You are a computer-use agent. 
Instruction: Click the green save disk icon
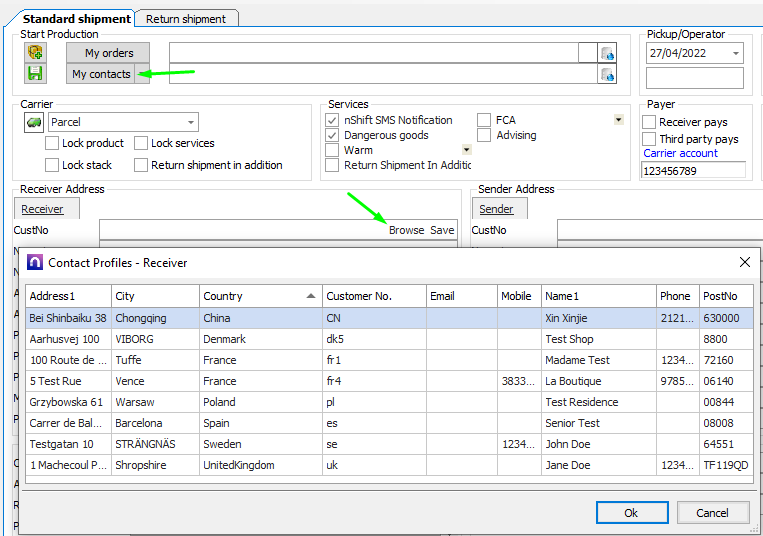coord(35,73)
